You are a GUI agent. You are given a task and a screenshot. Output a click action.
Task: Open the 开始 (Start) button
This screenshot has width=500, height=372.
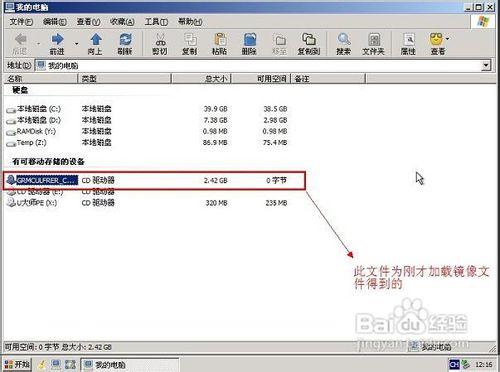pyautogui.click(x=17, y=364)
